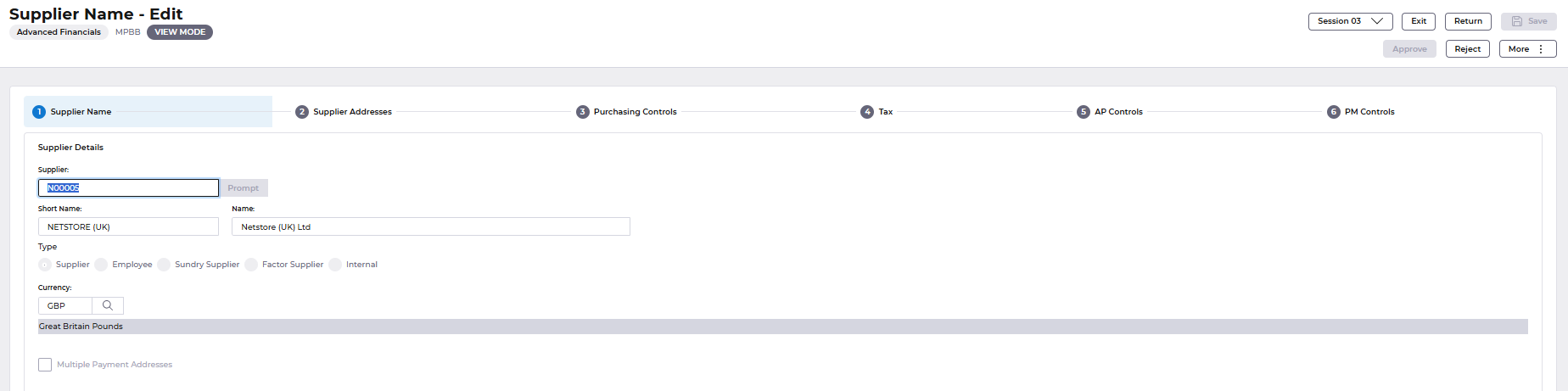The width and height of the screenshot is (1568, 391).
Task: Click step 1 circle icon for Supplier Name
Action: pyautogui.click(x=38, y=112)
